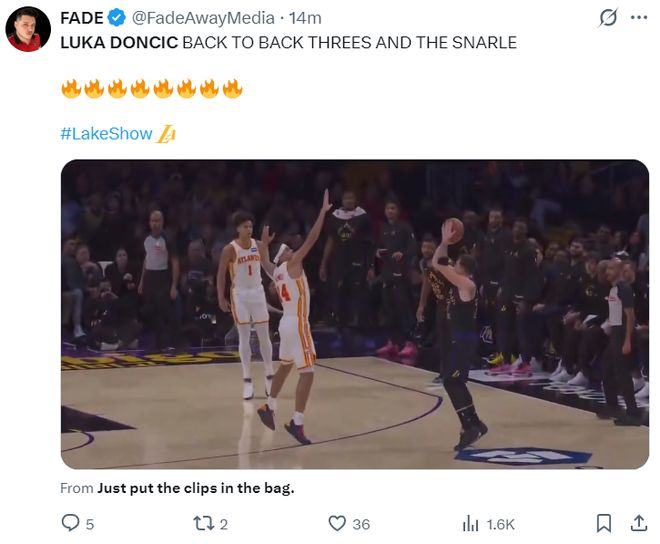Open "Just put the clips in the bag." source

[196, 488]
